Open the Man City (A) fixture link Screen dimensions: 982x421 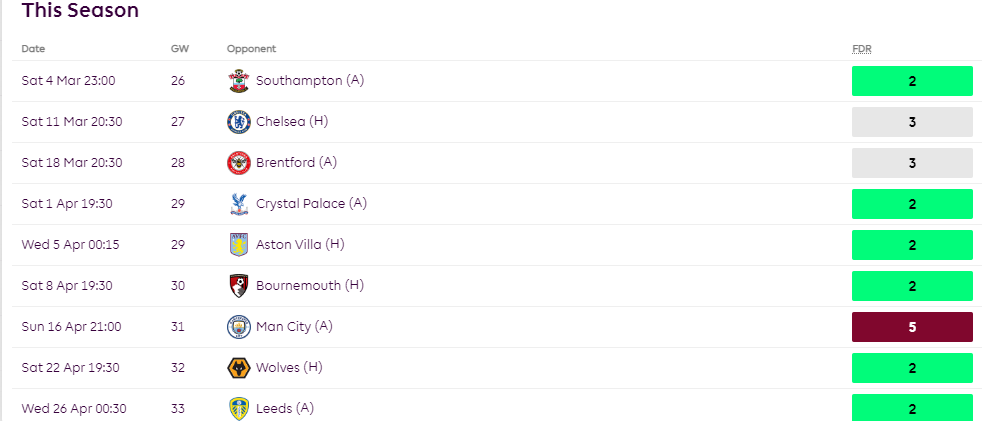pyautogui.click(x=294, y=326)
